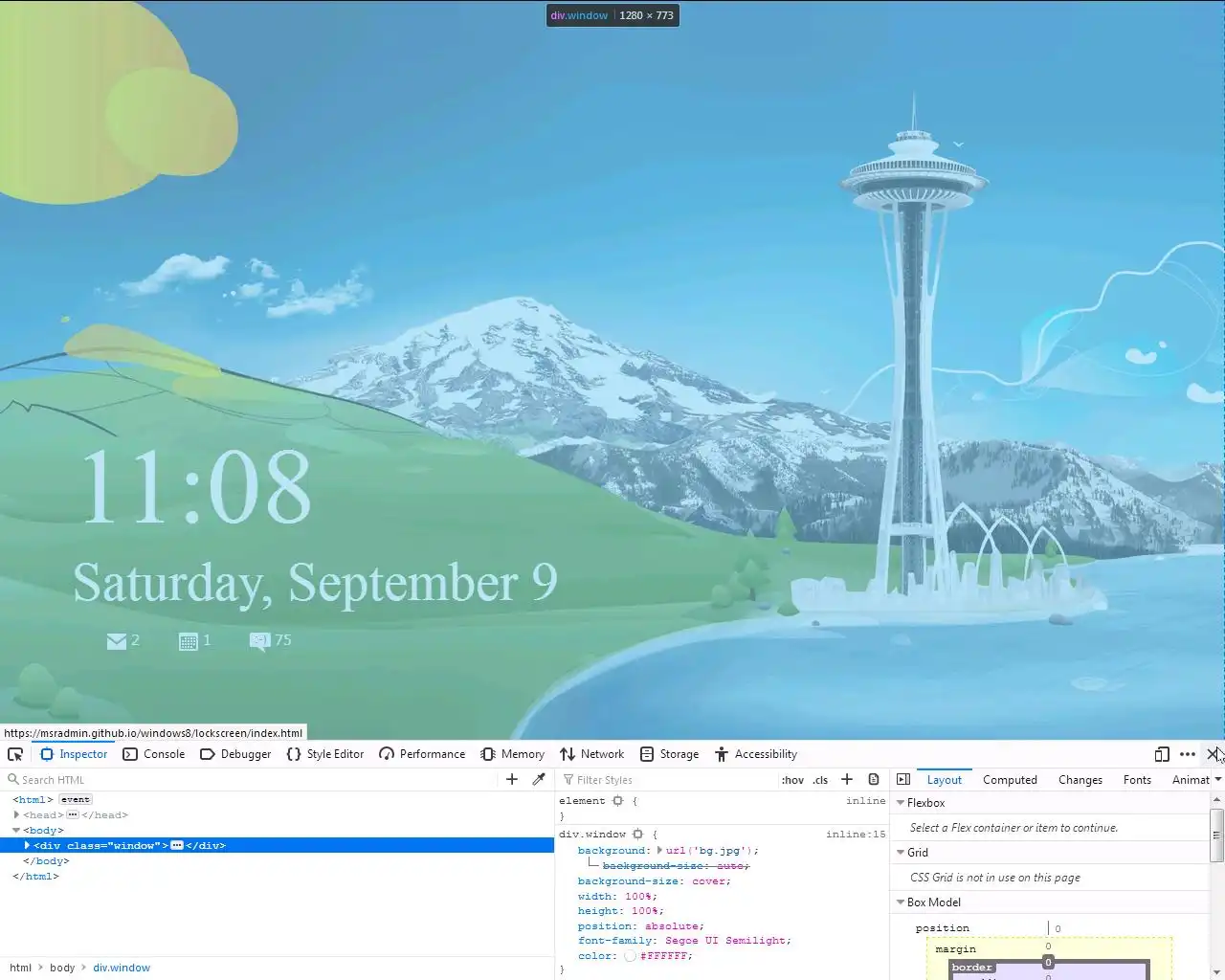Expand the div class window node
Screen dimensions: 1225x980
[x=27, y=845]
